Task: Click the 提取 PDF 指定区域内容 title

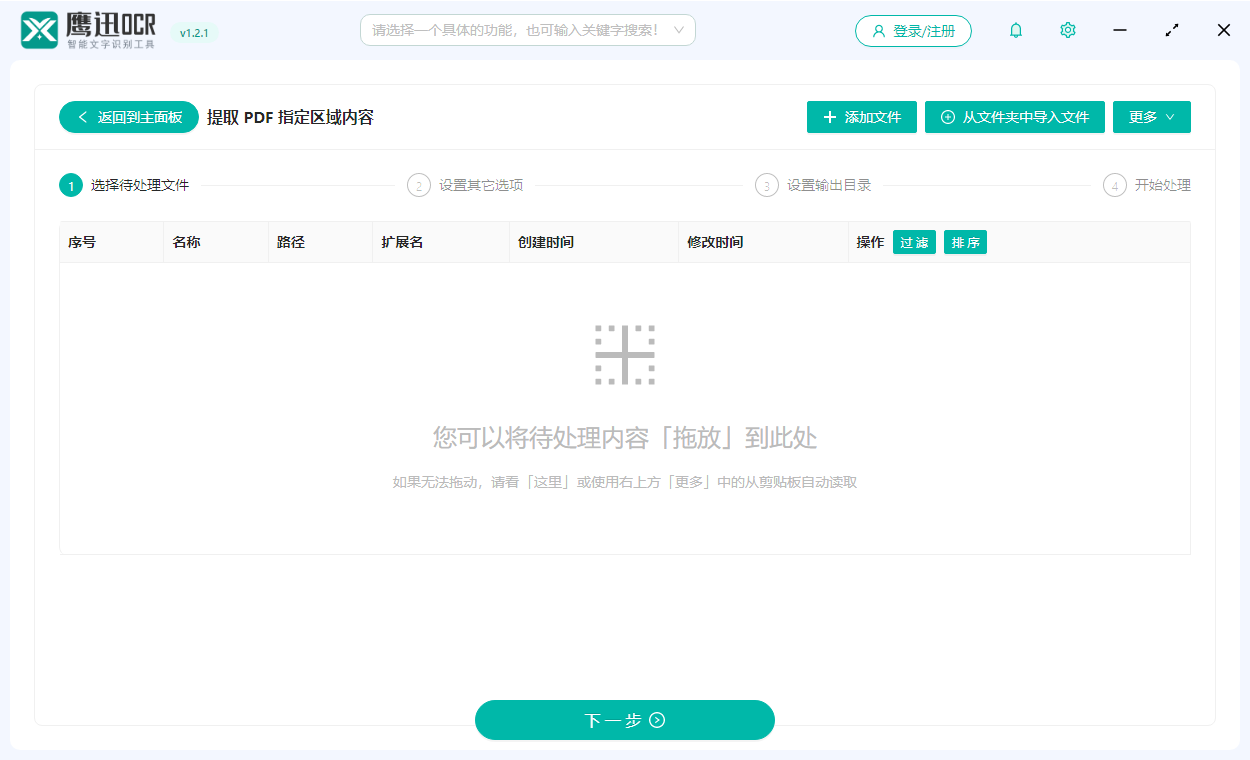Action: (290, 117)
